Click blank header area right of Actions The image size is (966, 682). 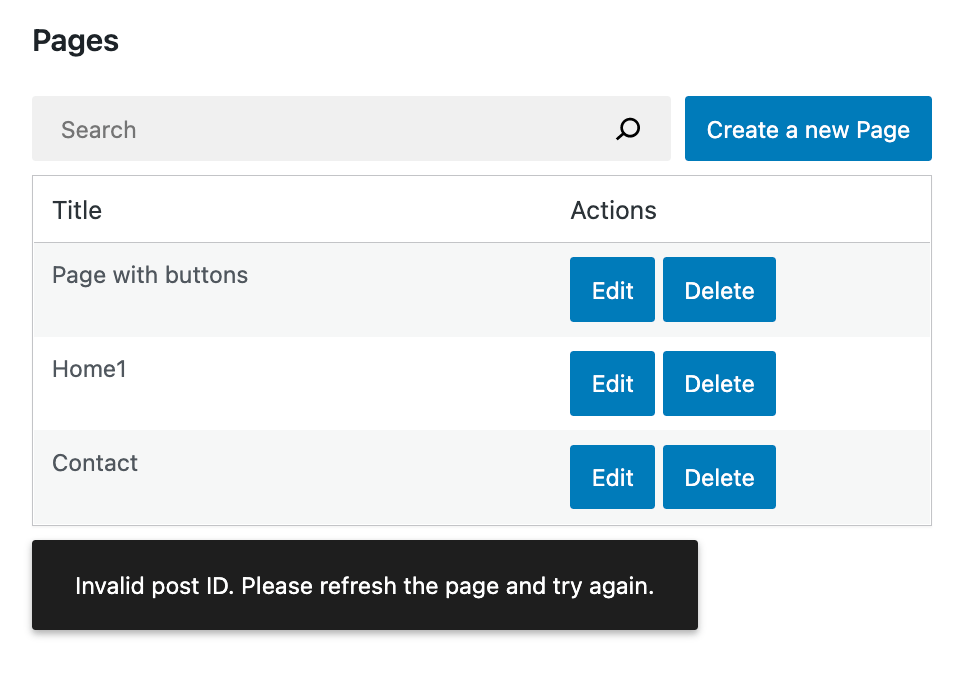[794, 210]
